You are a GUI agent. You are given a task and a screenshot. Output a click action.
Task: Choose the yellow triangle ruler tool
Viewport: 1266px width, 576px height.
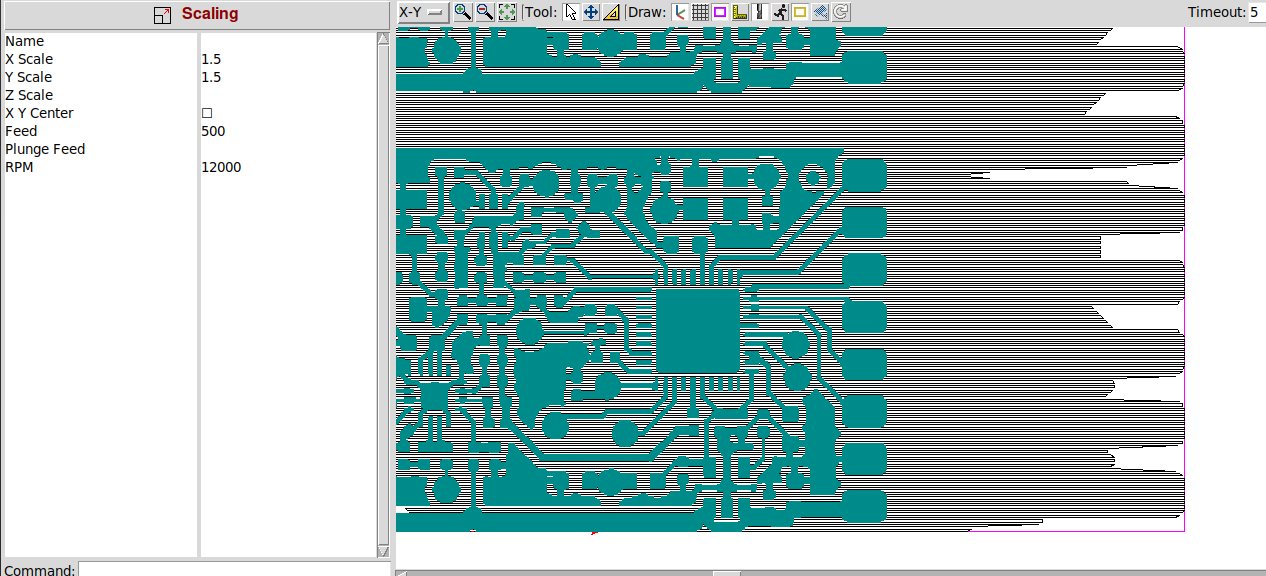(x=611, y=12)
